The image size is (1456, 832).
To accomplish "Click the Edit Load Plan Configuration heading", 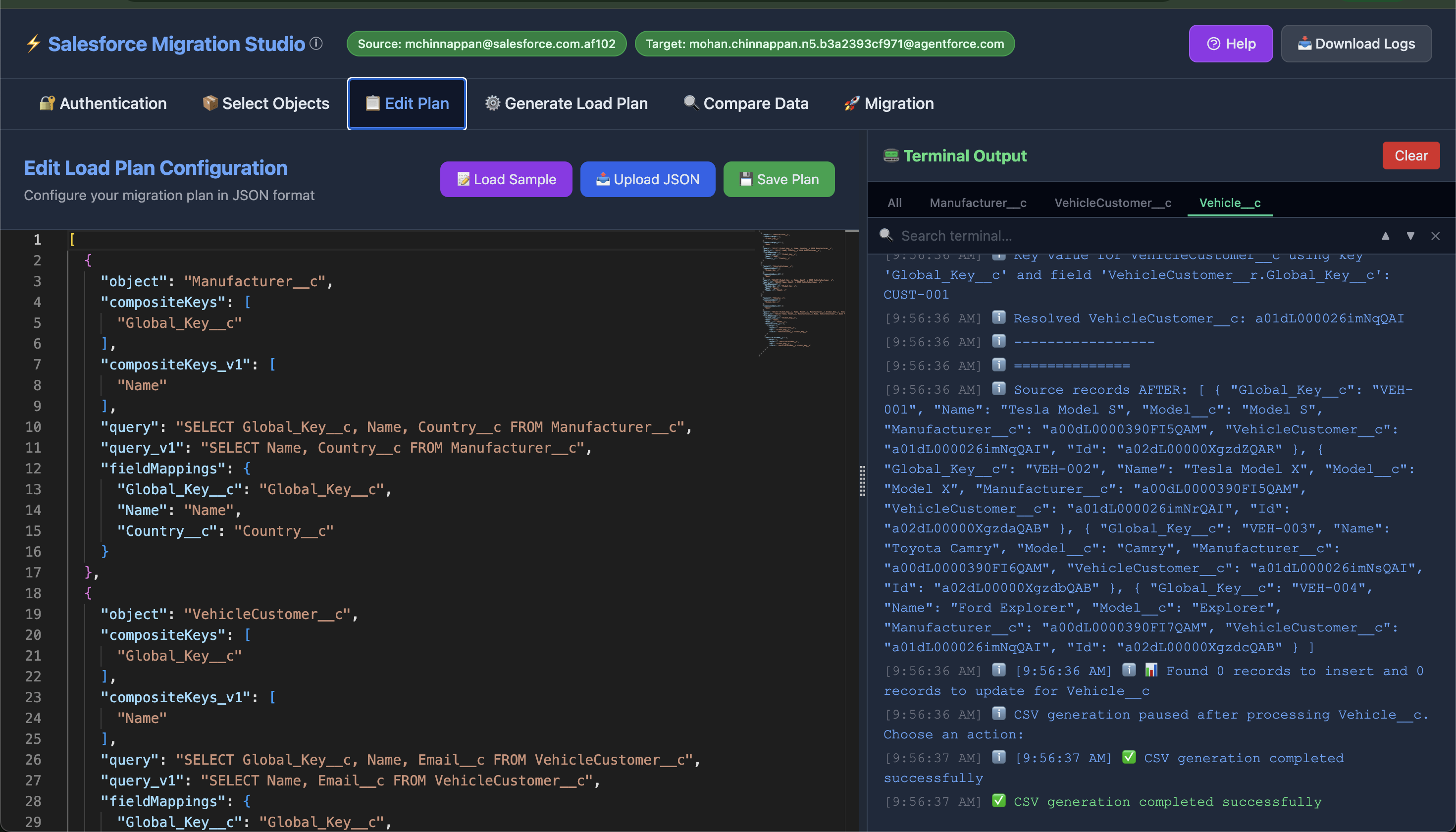I will click(x=156, y=168).
